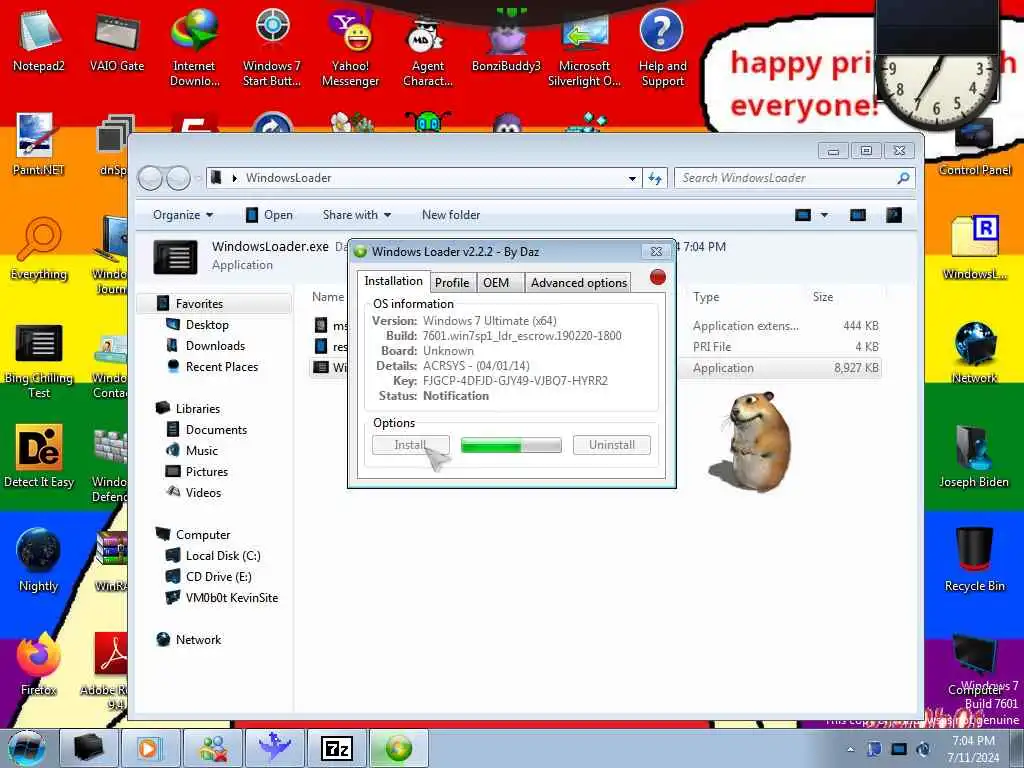This screenshot has width=1024, height=768.
Task: Click the WindowsLoader address bar path
Action: 288,178
